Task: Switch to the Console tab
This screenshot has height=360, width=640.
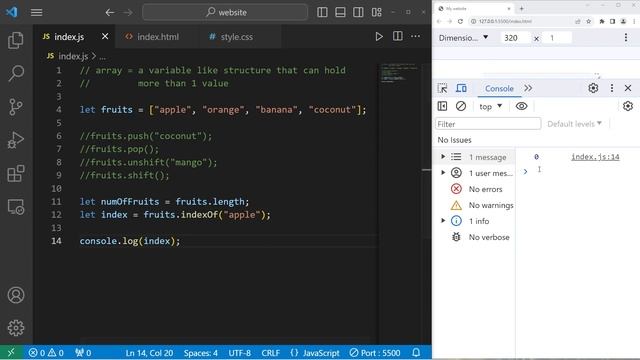Action: pos(499,88)
